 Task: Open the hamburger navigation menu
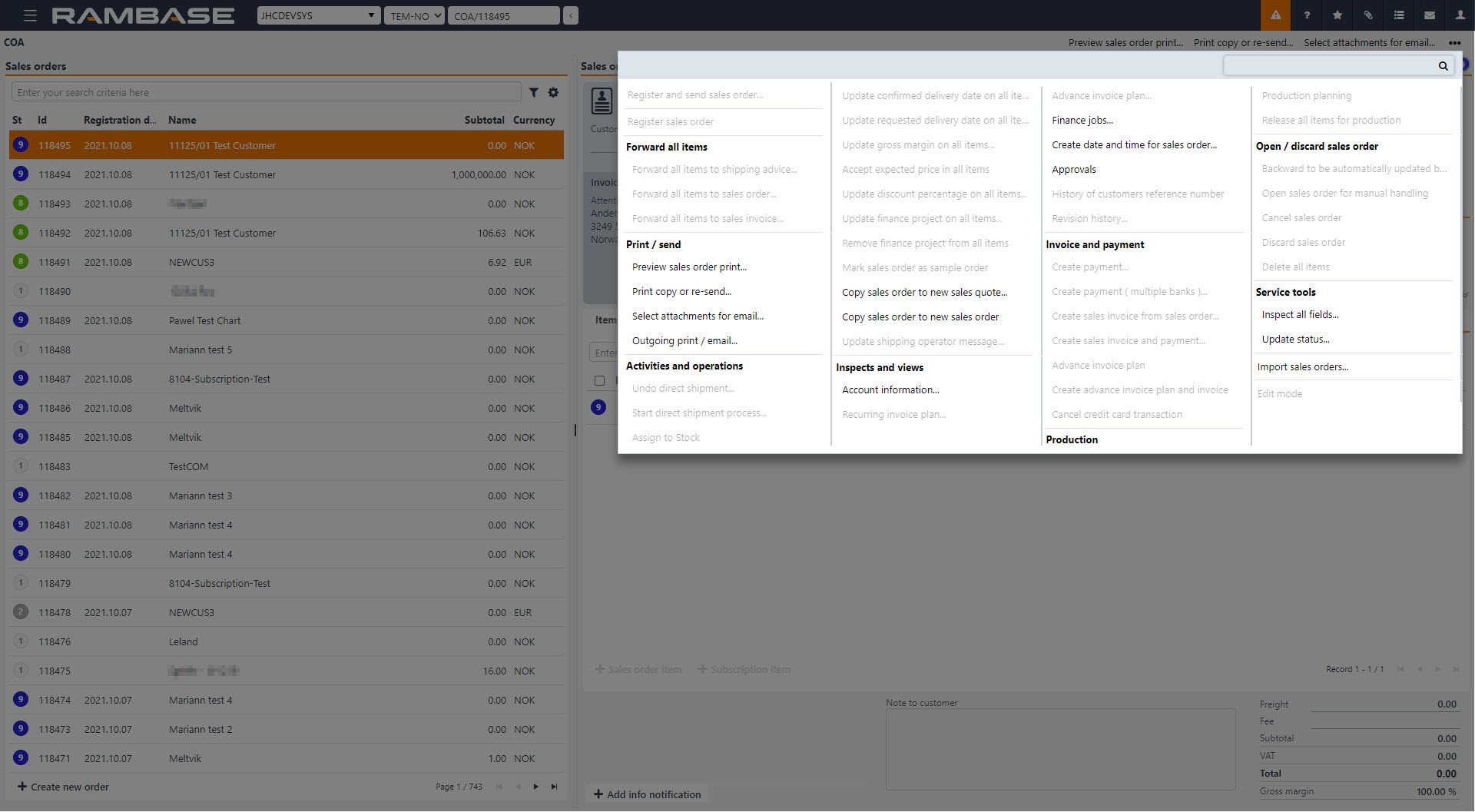pyautogui.click(x=30, y=15)
